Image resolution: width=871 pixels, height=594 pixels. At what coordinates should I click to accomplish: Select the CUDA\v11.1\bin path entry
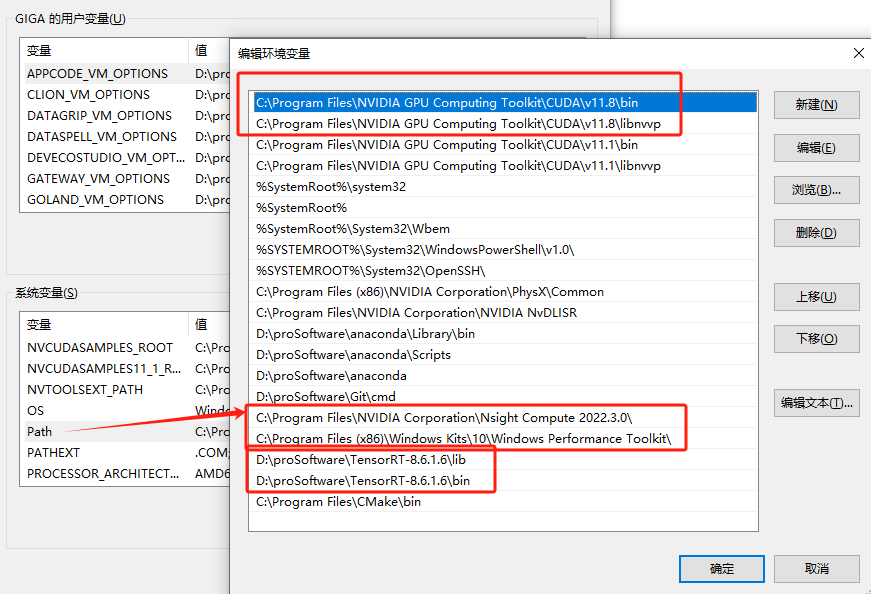503,145
